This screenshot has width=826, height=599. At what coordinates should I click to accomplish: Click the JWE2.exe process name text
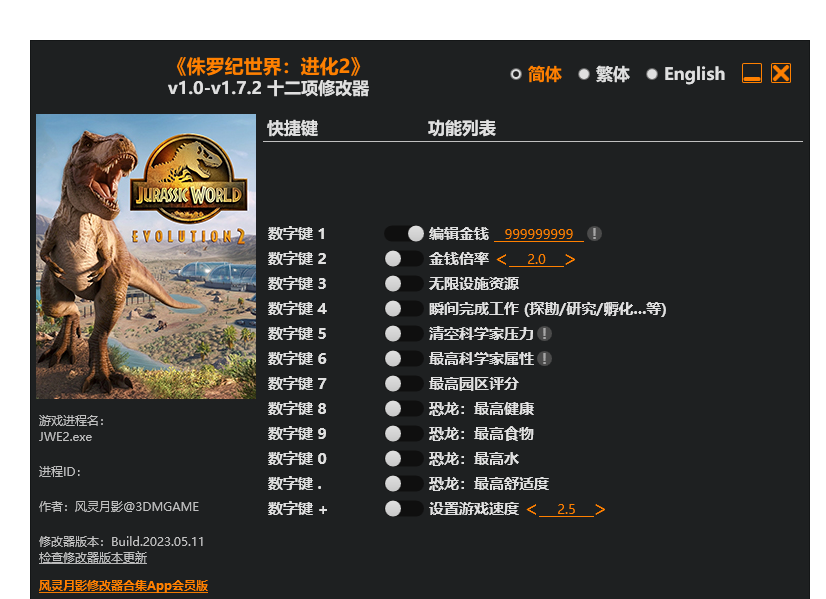[x=65, y=437]
